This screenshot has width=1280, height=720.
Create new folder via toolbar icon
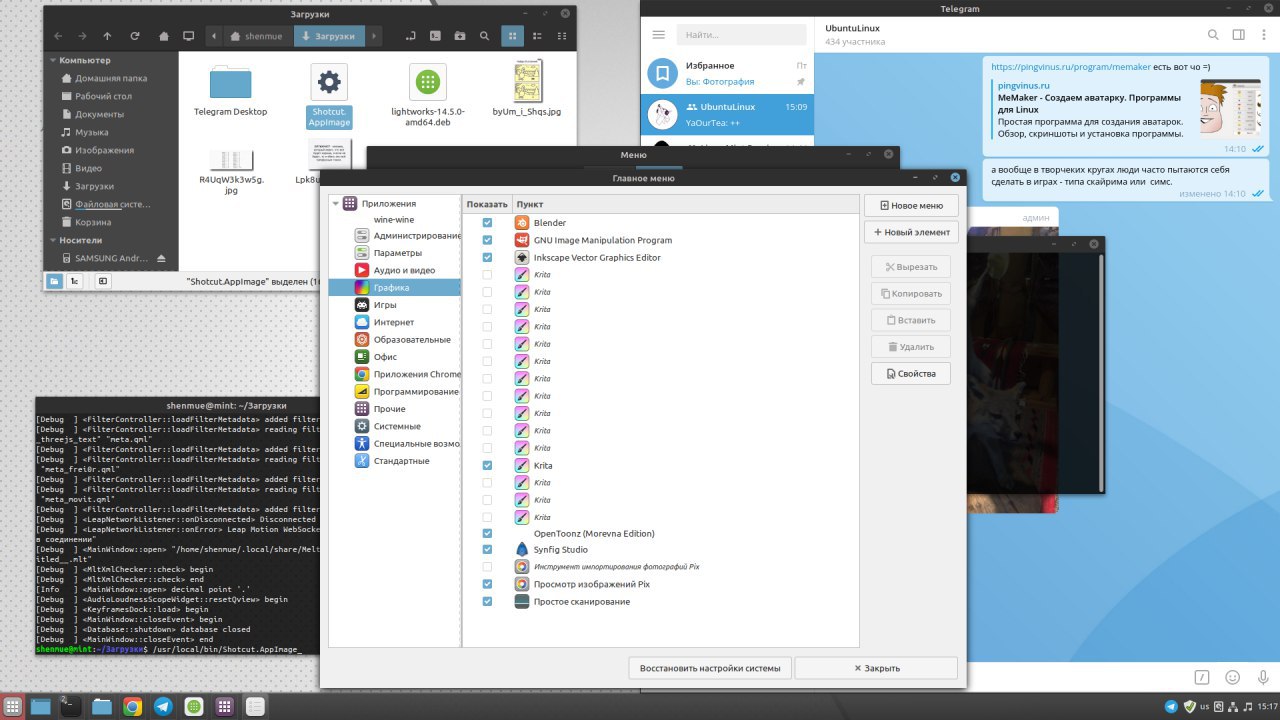click(x=460, y=36)
